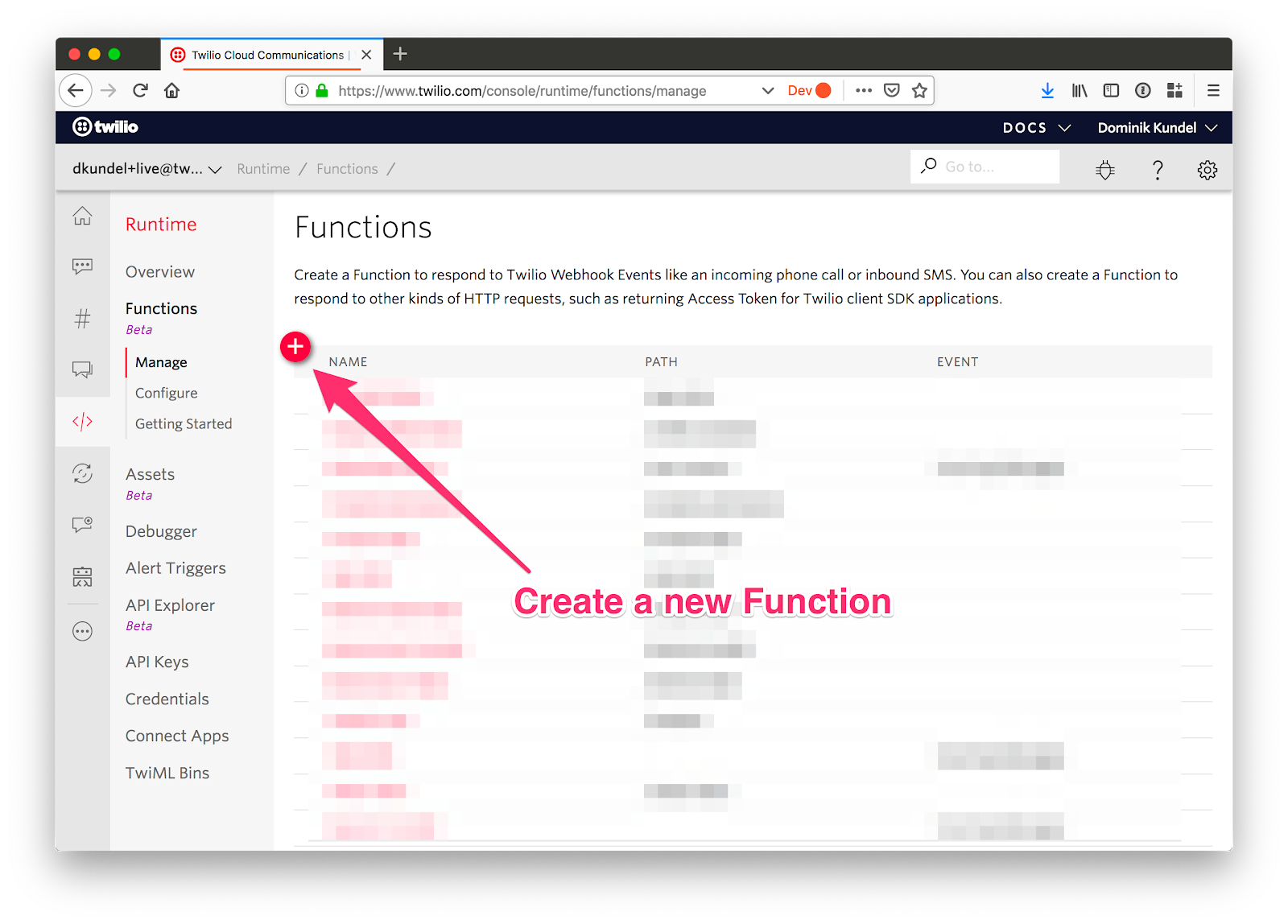Open Functions section in Runtime menu

pos(161,308)
